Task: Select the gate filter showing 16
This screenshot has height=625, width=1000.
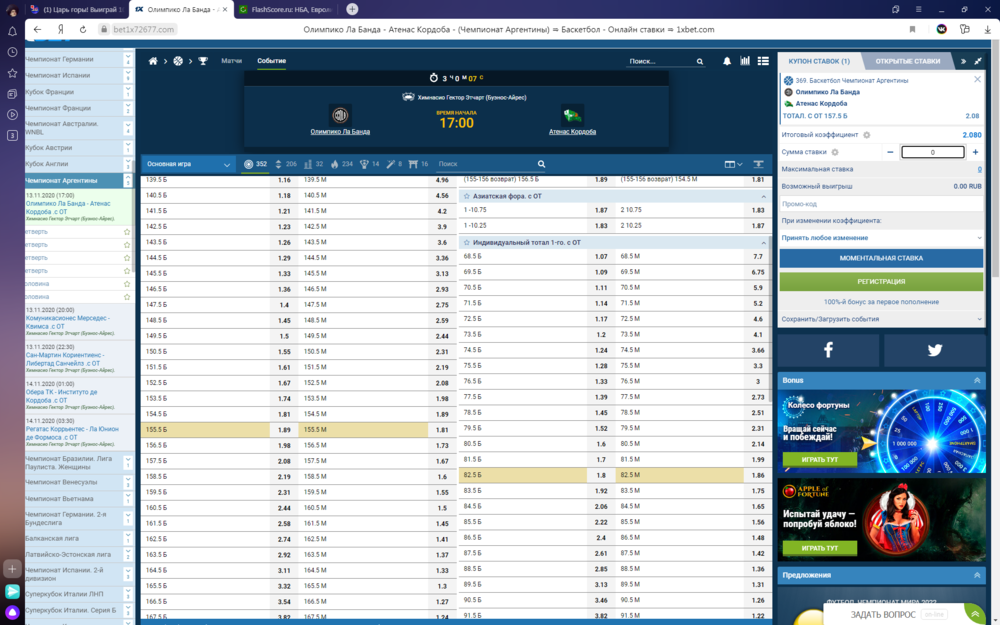Action: coord(418,164)
